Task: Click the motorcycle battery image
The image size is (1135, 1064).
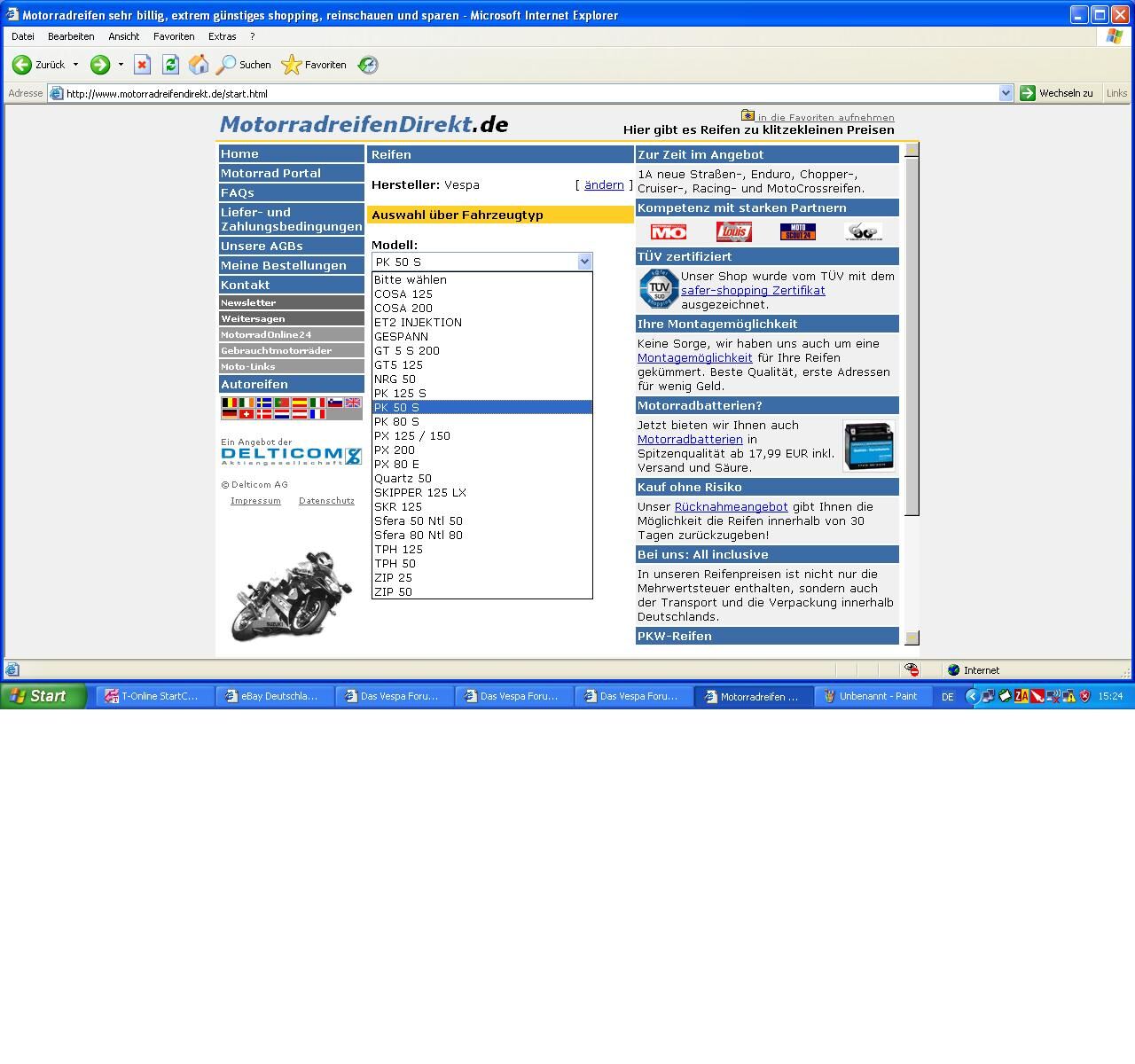Action: pos(868,446)
